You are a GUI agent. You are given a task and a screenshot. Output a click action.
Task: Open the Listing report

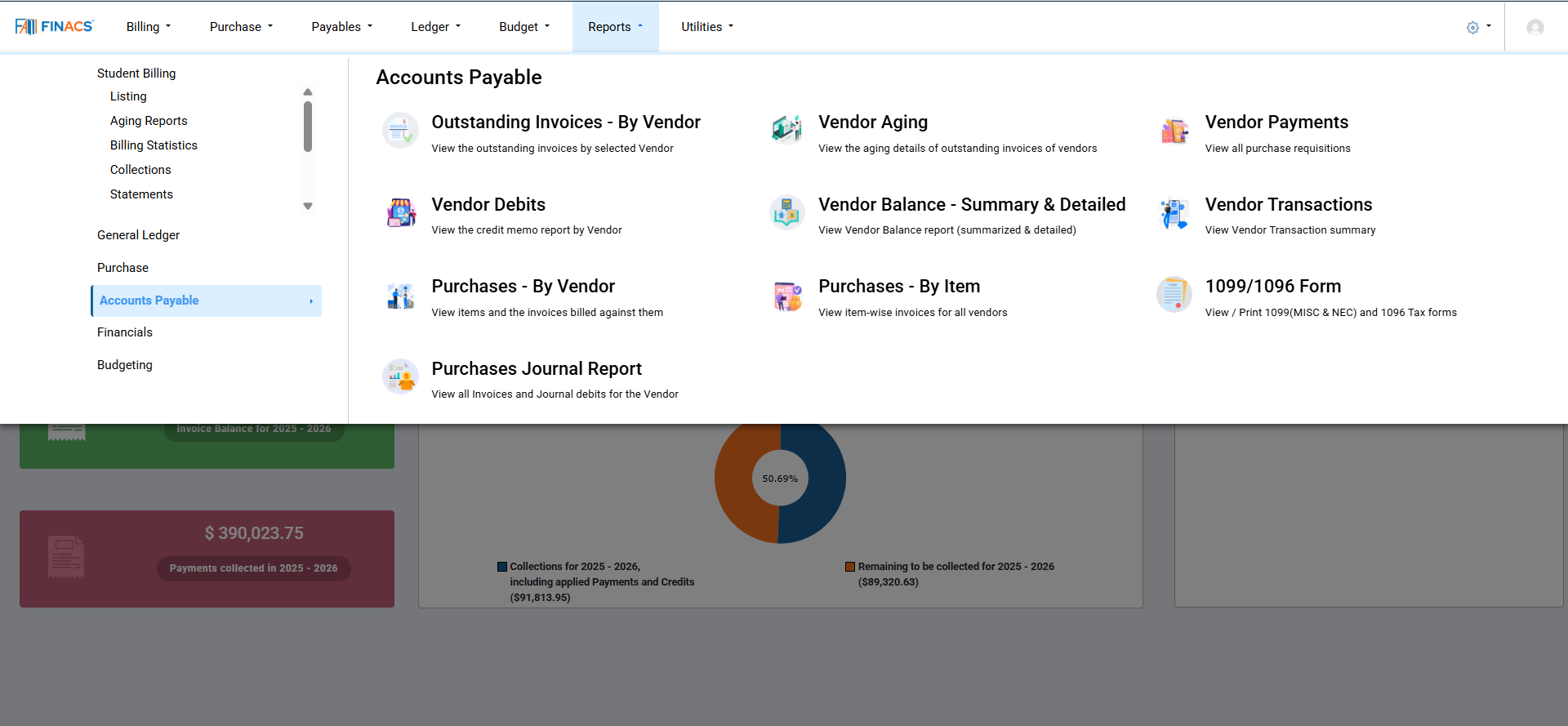128,96
